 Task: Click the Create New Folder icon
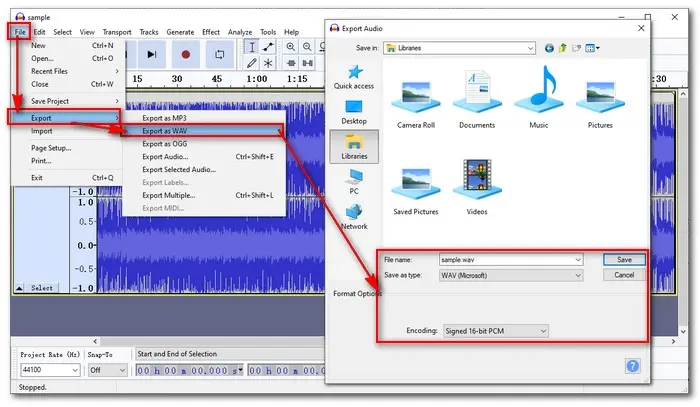(576, 48)
